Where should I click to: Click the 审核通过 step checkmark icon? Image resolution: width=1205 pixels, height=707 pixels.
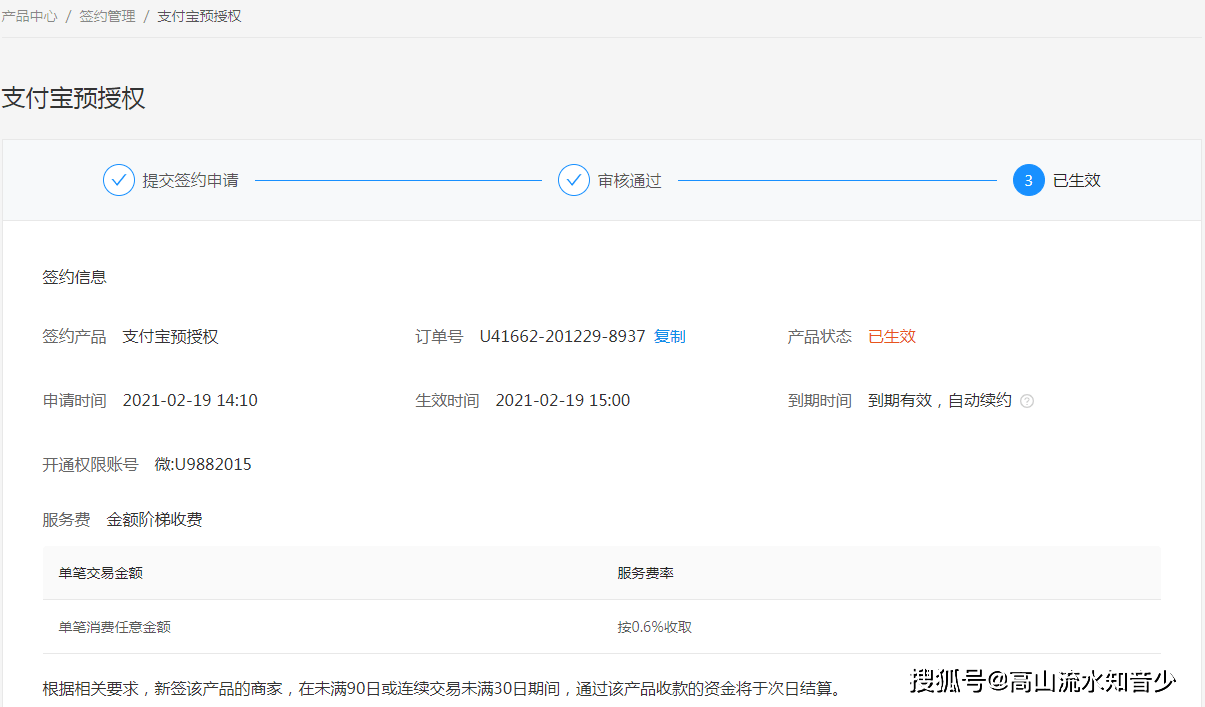tap(574, 180)
